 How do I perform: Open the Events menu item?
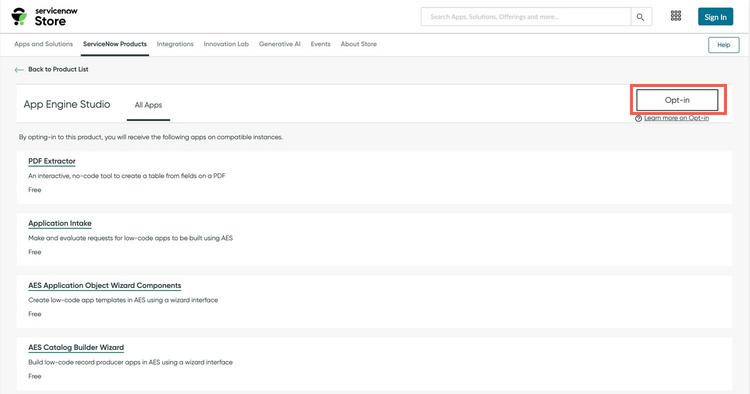(320, 44)
